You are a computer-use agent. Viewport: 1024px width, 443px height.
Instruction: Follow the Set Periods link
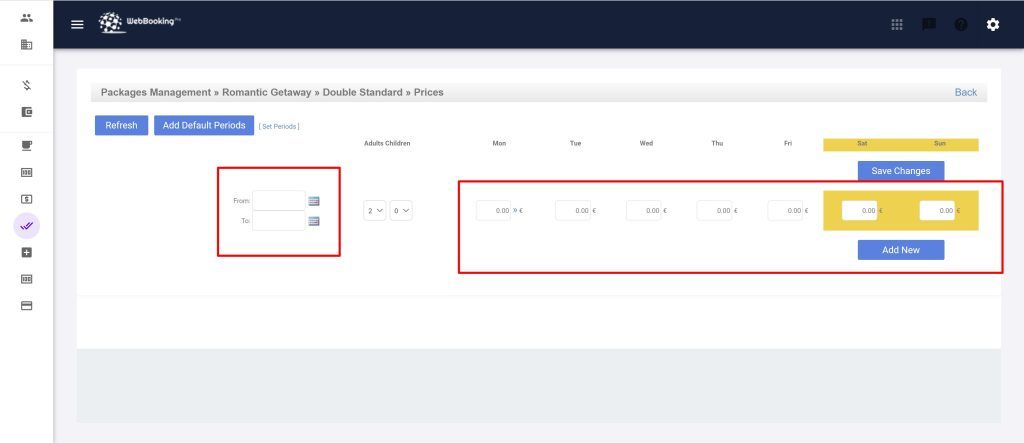[x=279, y=126]
